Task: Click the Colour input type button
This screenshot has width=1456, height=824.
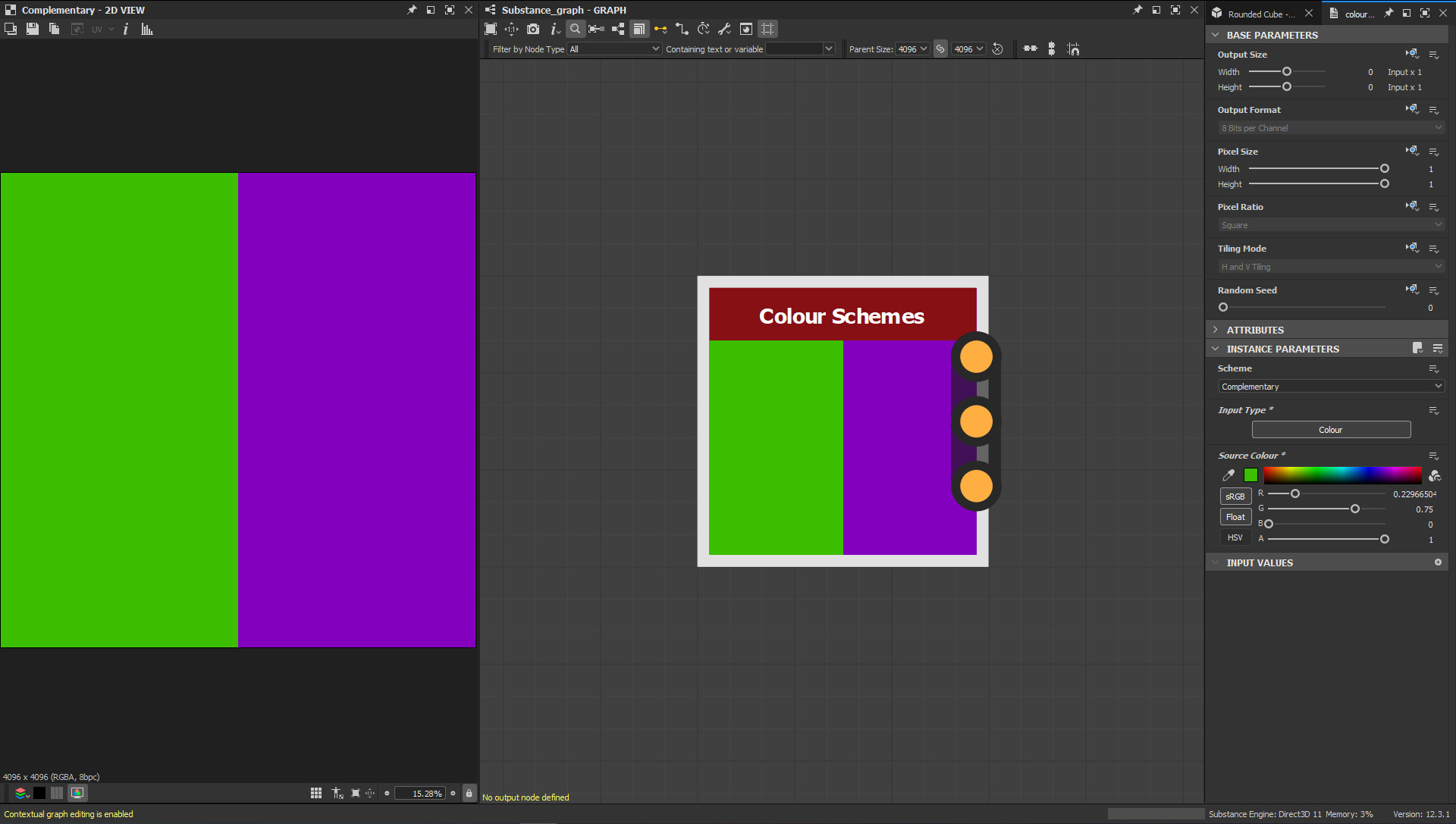Action: click(x=1331, y=429)
